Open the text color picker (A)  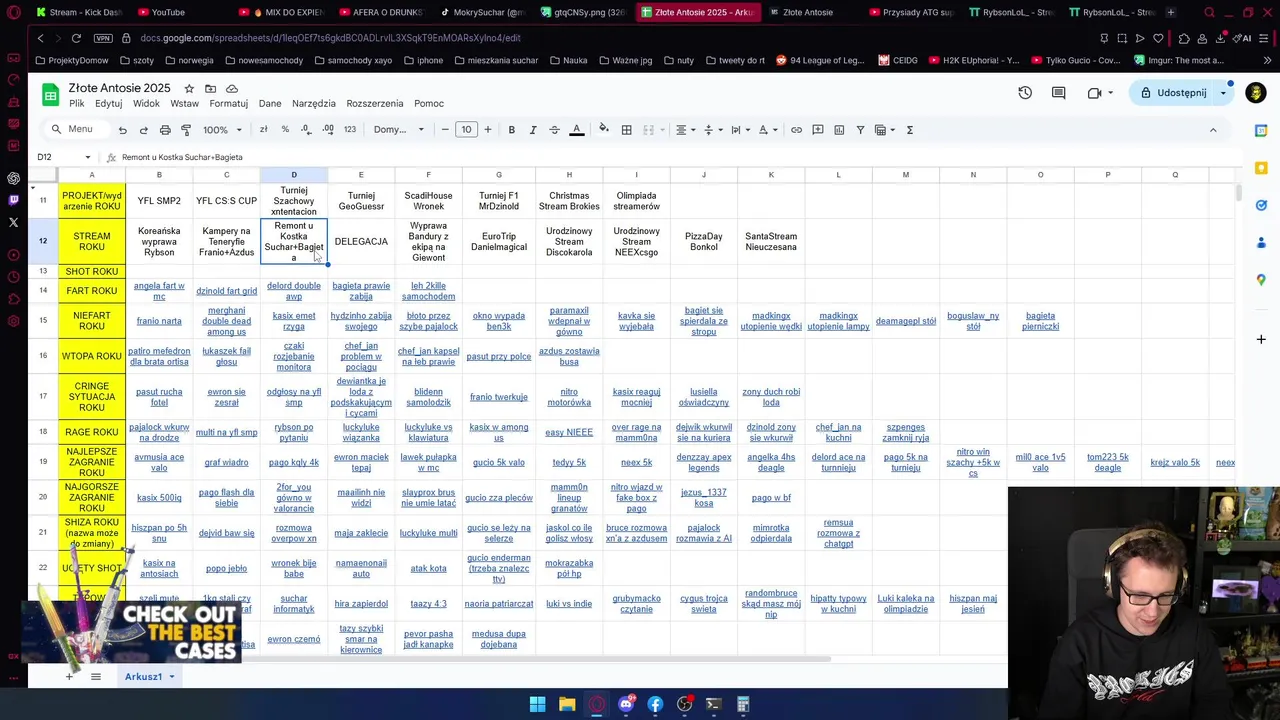point(577,130)
